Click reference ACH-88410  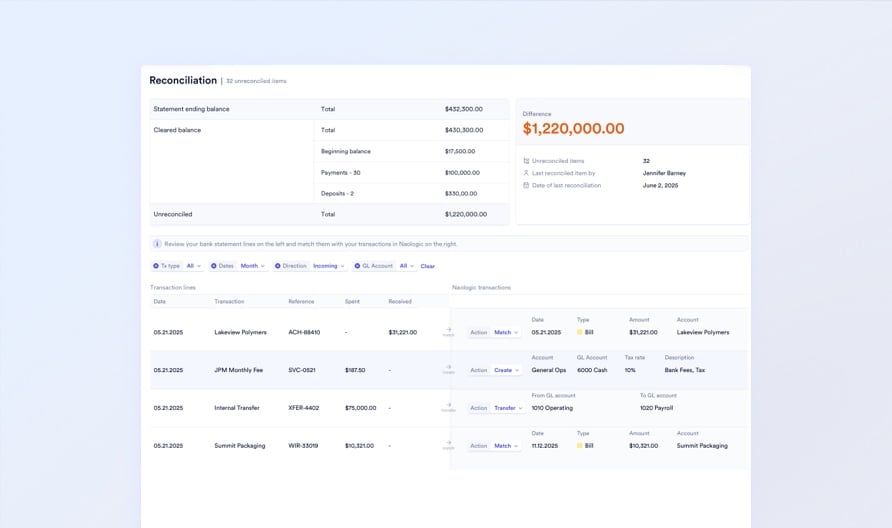coord(304,332)
